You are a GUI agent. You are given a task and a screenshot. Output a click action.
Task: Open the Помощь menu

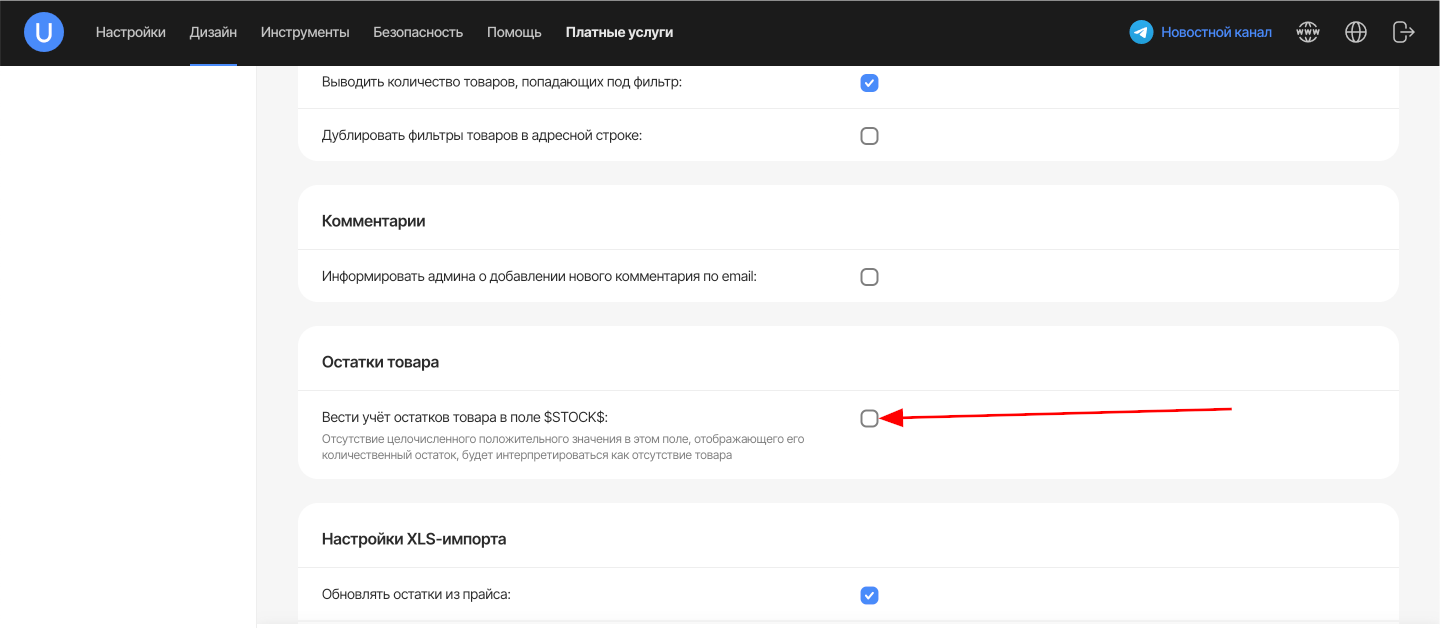(x=514, y=32)
